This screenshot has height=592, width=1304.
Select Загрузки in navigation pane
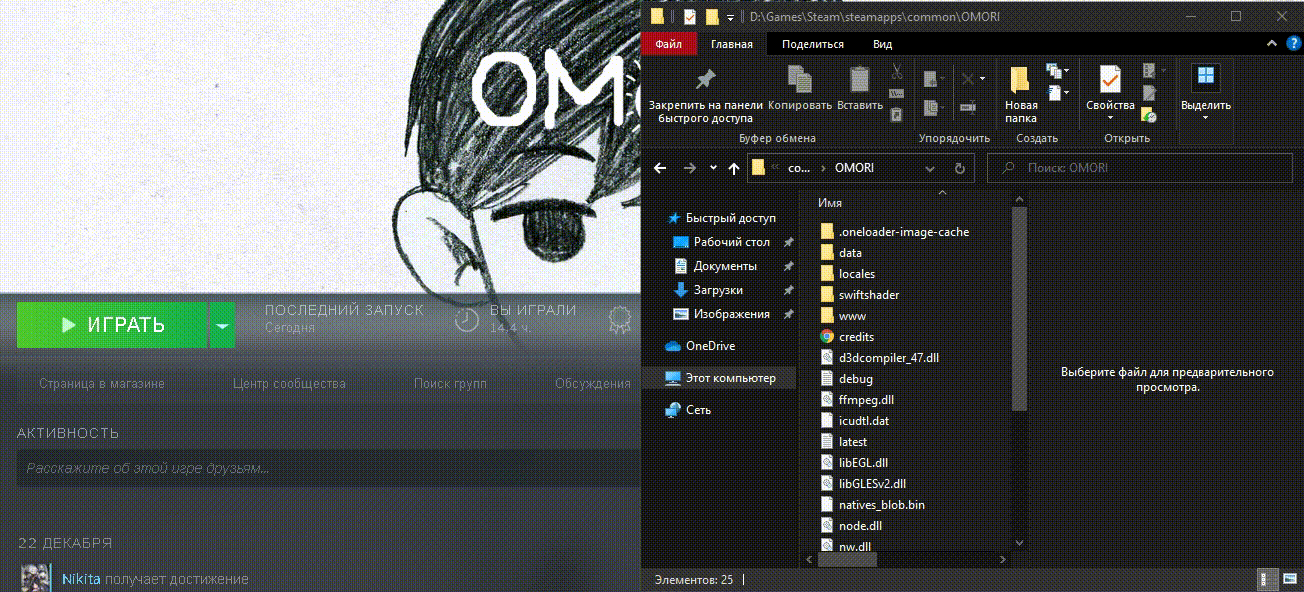click(x=718, y=290)
